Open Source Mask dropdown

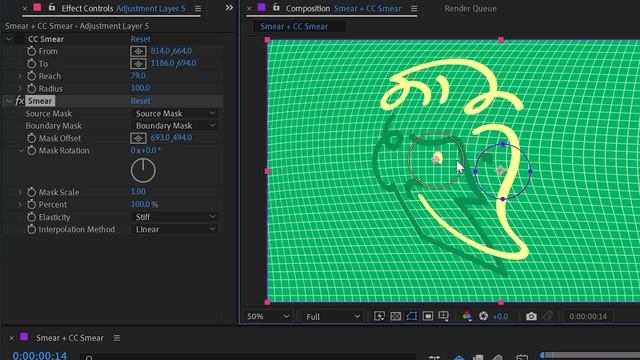click(x=175, y=113)
